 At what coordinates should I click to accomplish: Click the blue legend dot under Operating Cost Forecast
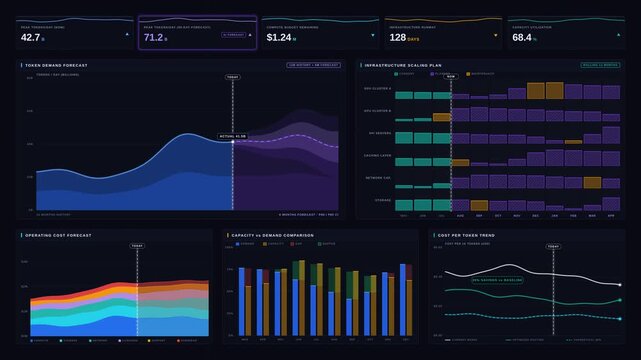[31, 340]
